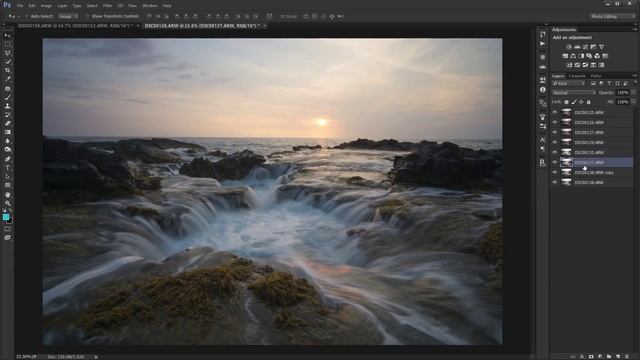Click the foreground color swatch
Screen dimensions: 640x360
[6, 217]
